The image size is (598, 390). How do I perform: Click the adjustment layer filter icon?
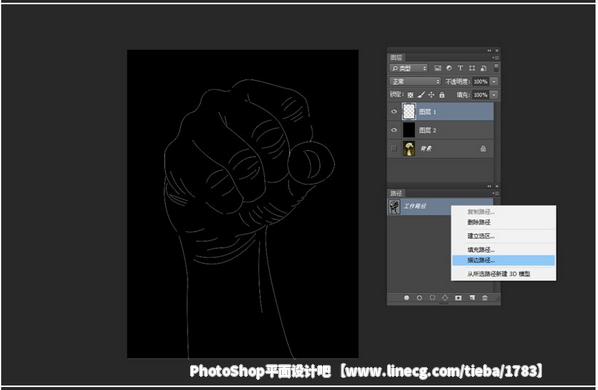pyautogui.click(x=449, y=68)
